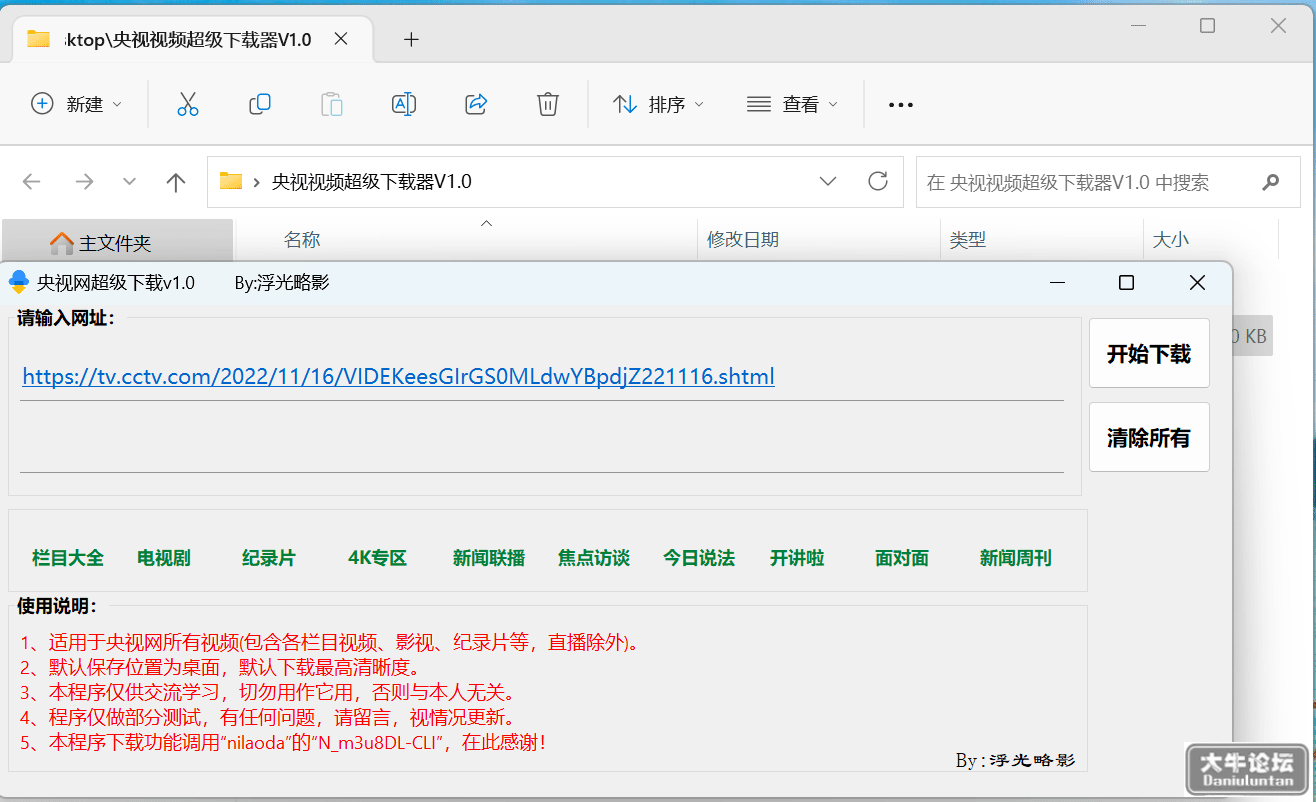Click the tv.cctv.com URL link
The image size is (1316, 802).
pyautogui.click(x=398, y=376)
